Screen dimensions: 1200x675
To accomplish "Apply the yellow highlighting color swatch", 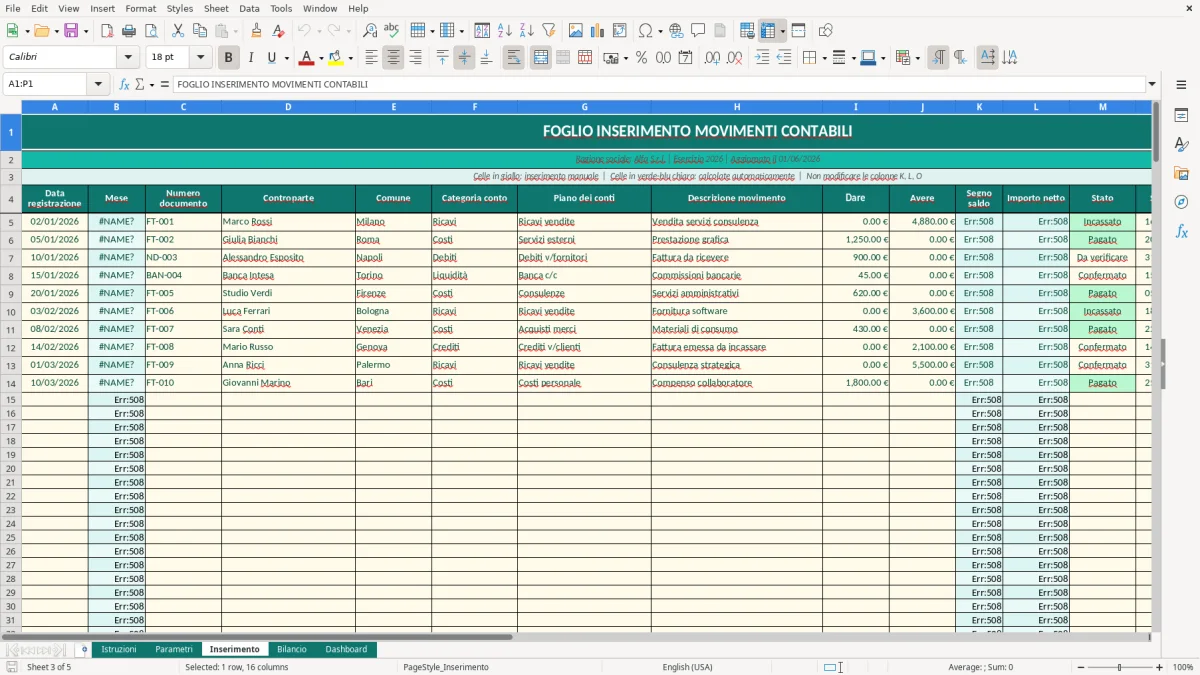I will coord(336,58).
